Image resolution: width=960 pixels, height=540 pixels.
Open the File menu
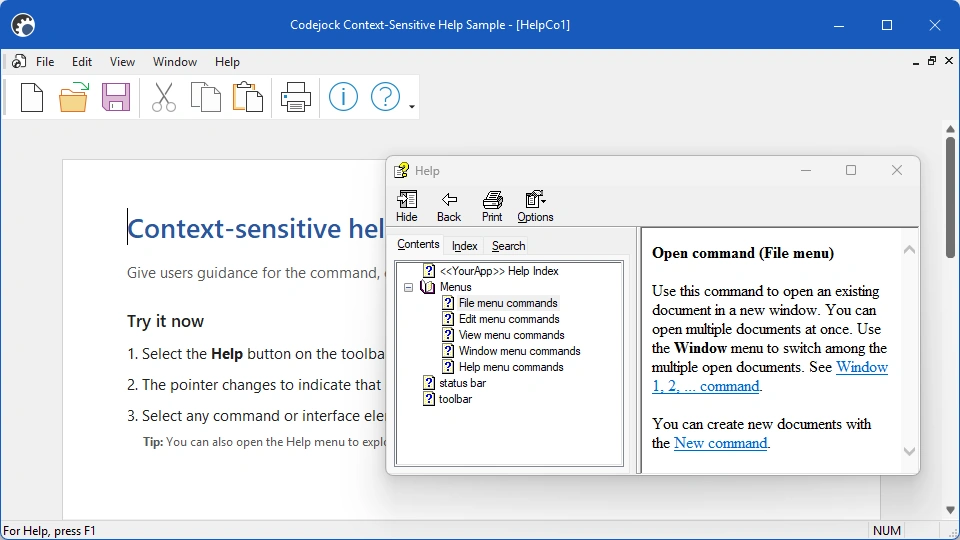[x=45, y=62]
